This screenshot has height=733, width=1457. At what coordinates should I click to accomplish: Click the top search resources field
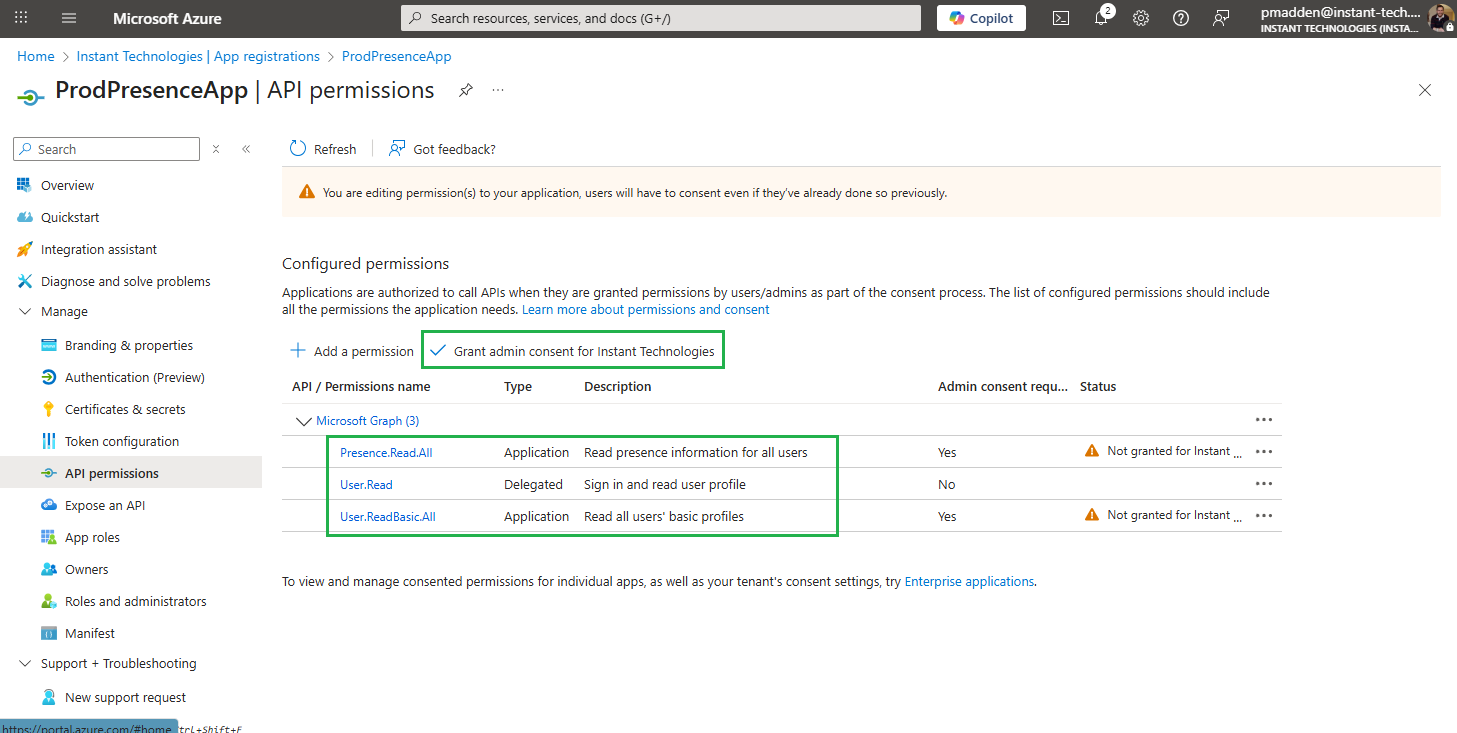tap(661, 18)
